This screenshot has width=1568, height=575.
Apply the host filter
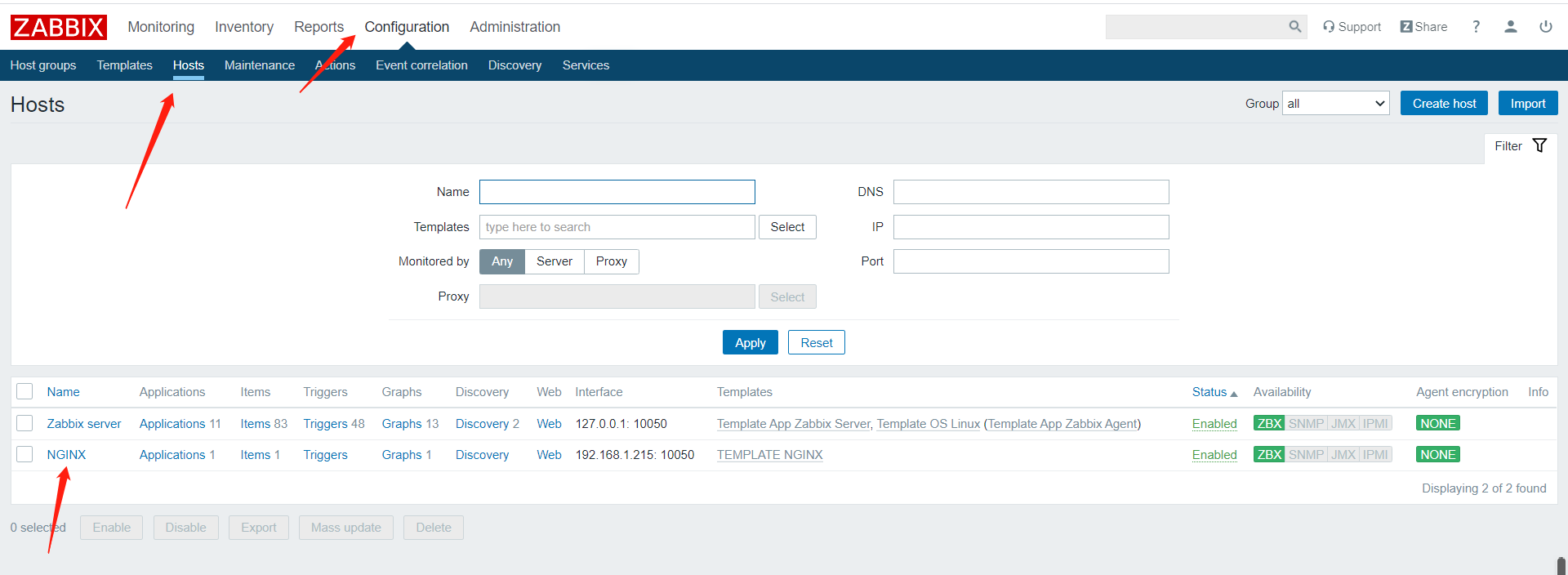click(x=751, y=343)
